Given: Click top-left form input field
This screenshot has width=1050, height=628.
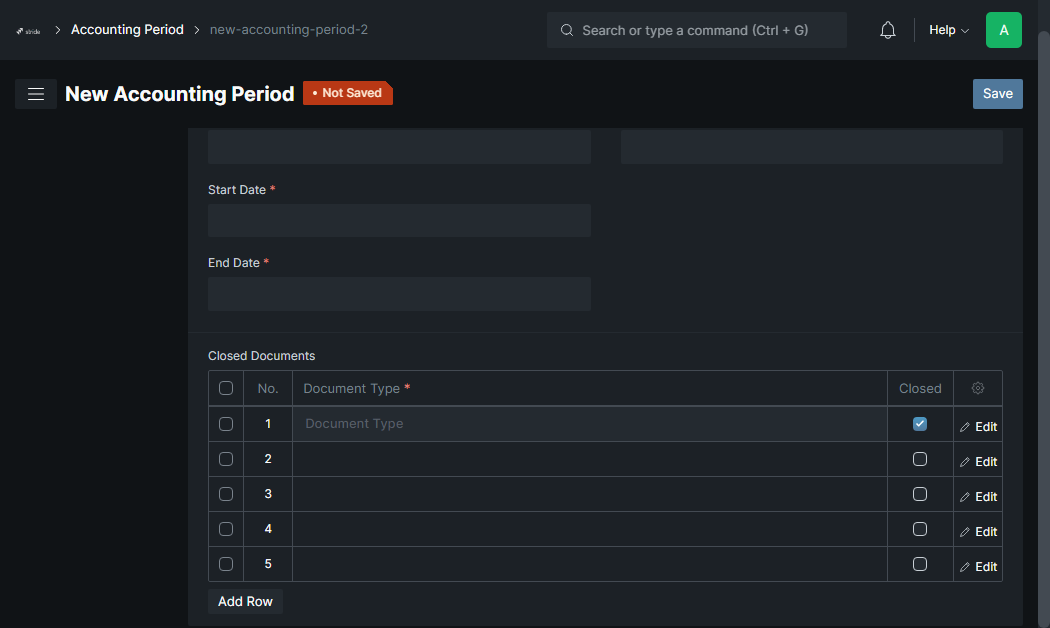Looking at the screenshot, I should pyautogui.click(x=399, y=147).
